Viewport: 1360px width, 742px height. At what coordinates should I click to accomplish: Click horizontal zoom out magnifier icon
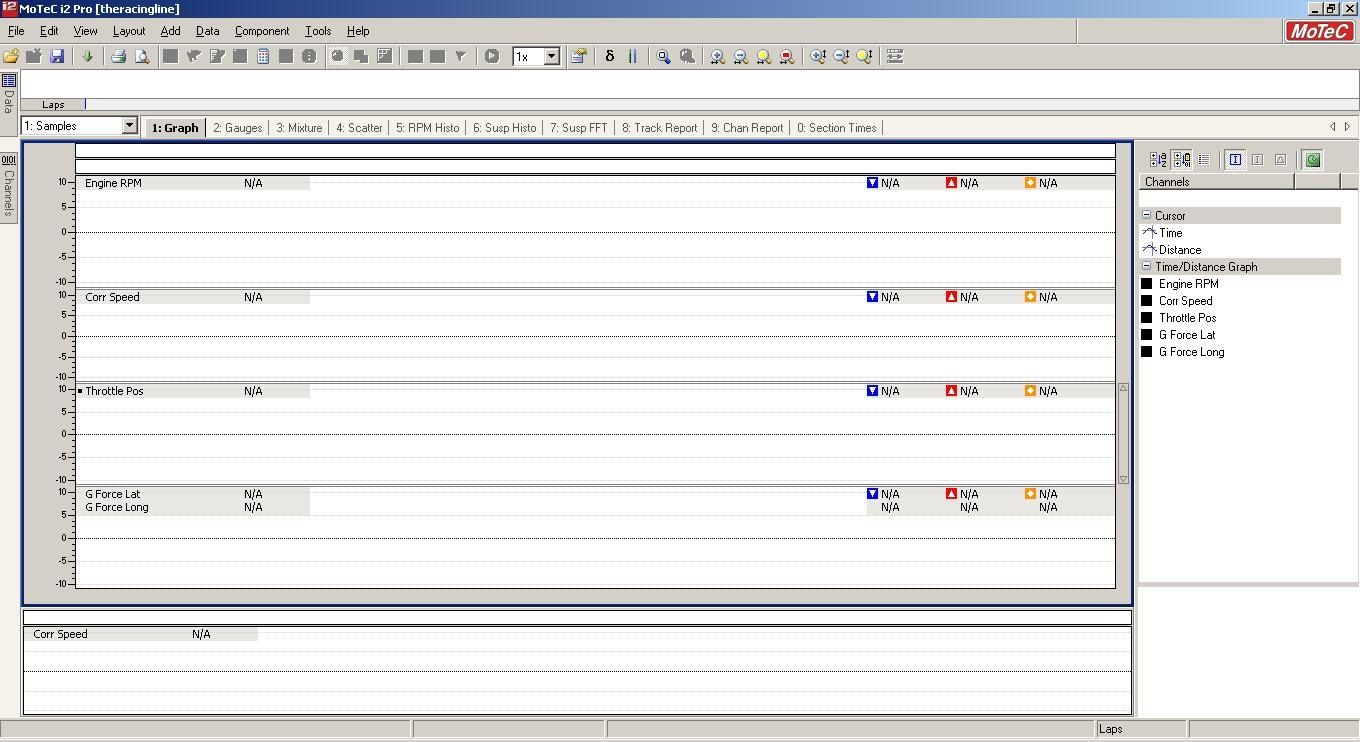[x=740, y=57]
